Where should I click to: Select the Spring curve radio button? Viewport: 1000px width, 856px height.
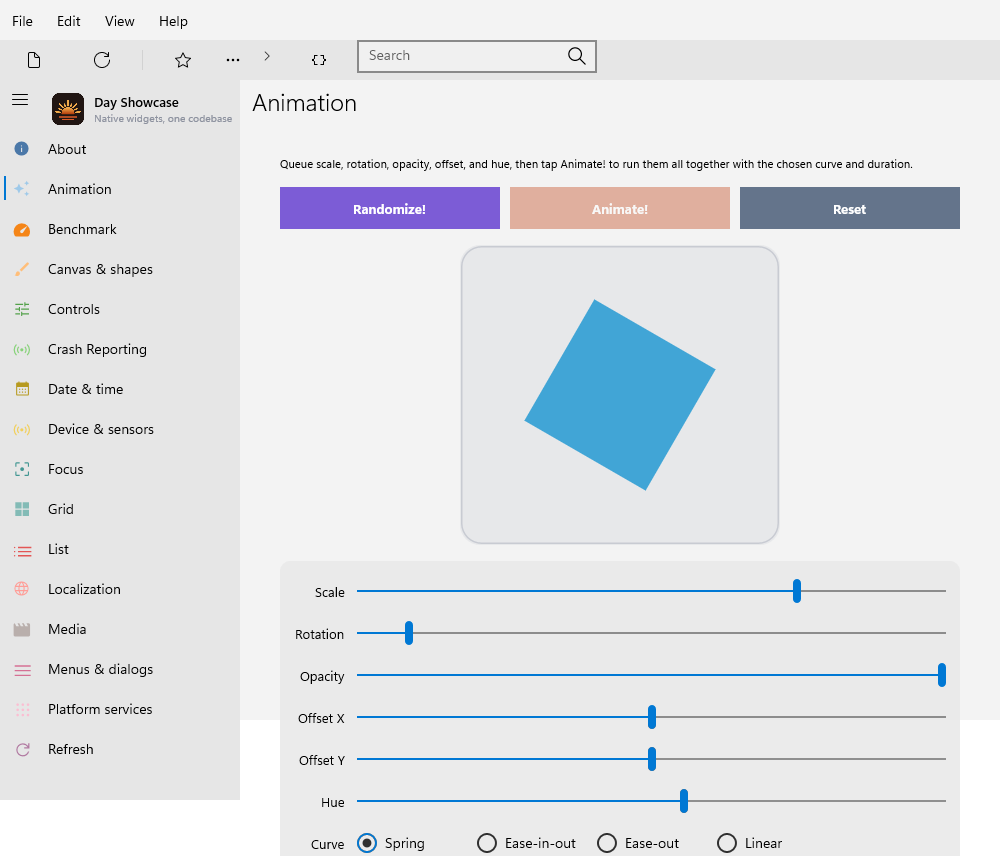[x=367, y=843]
